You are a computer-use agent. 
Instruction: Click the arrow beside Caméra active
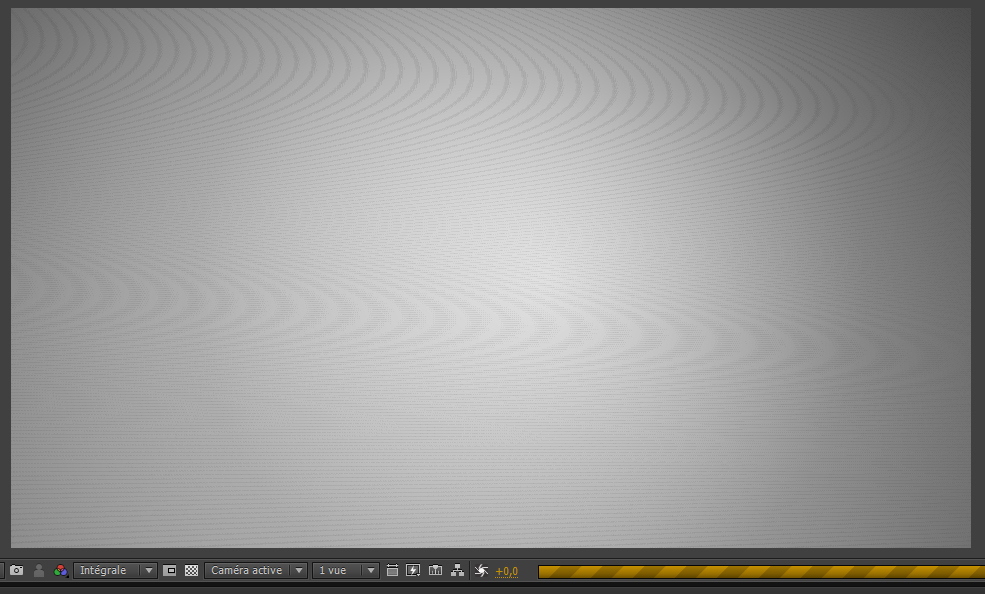click(298, 570)
